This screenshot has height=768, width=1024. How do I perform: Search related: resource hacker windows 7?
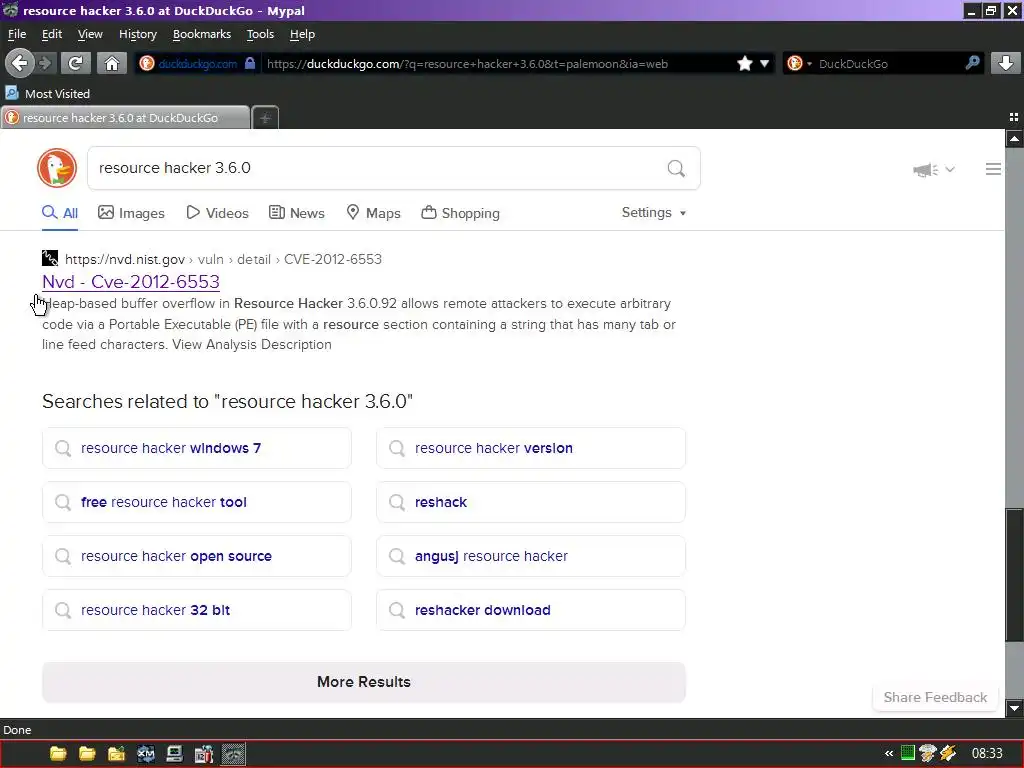click(197, 448)
